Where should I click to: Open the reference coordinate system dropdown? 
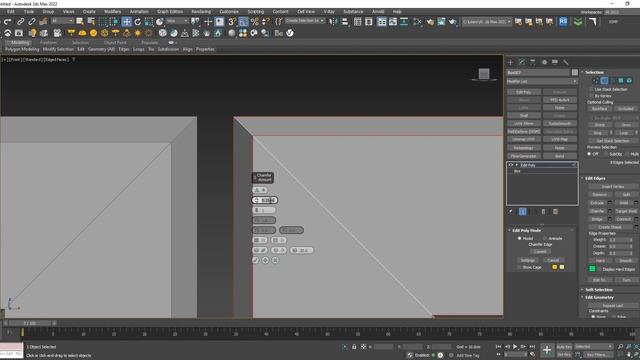click(x=177, y=21)
